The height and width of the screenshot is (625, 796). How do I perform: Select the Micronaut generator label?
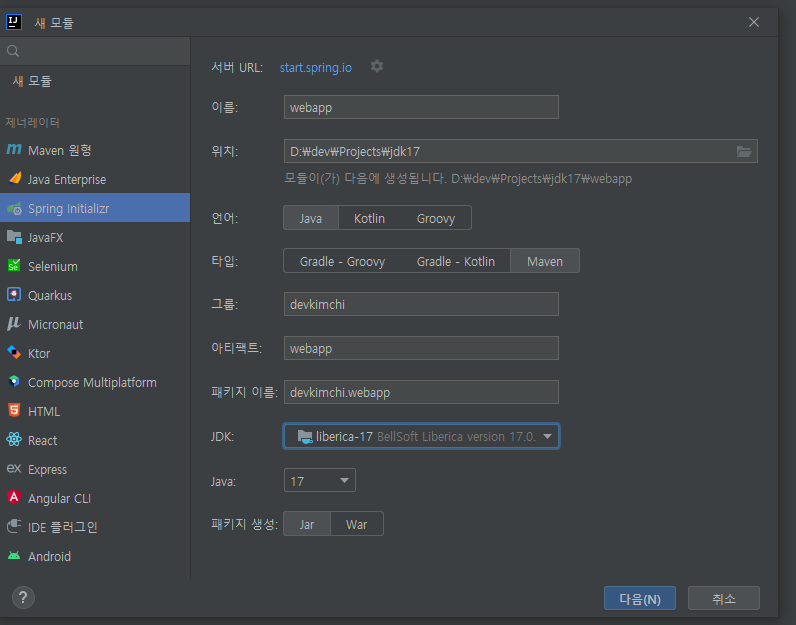tap(55, 324)
